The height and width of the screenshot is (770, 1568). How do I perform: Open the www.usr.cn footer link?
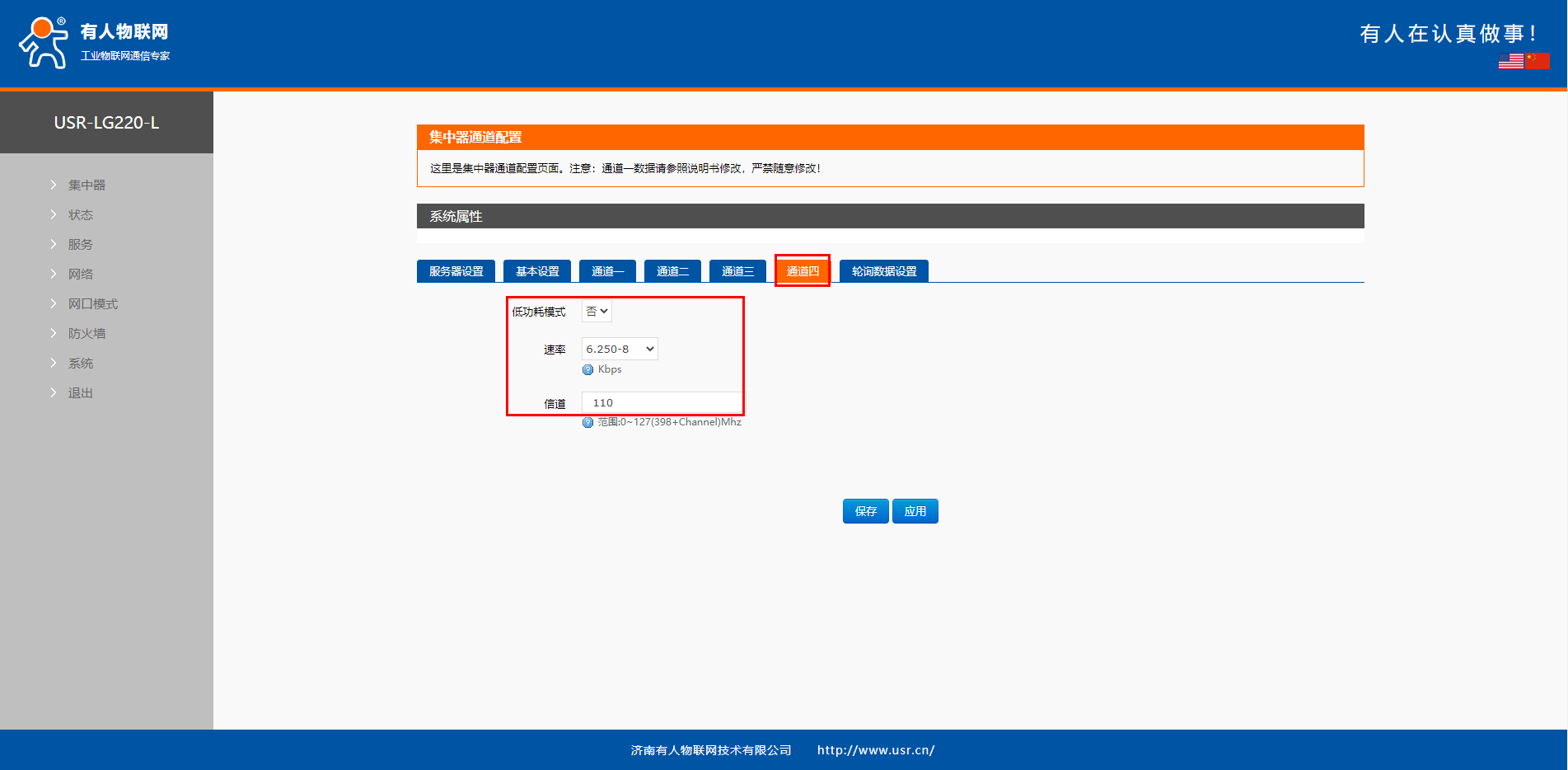(x=875, y=750)
